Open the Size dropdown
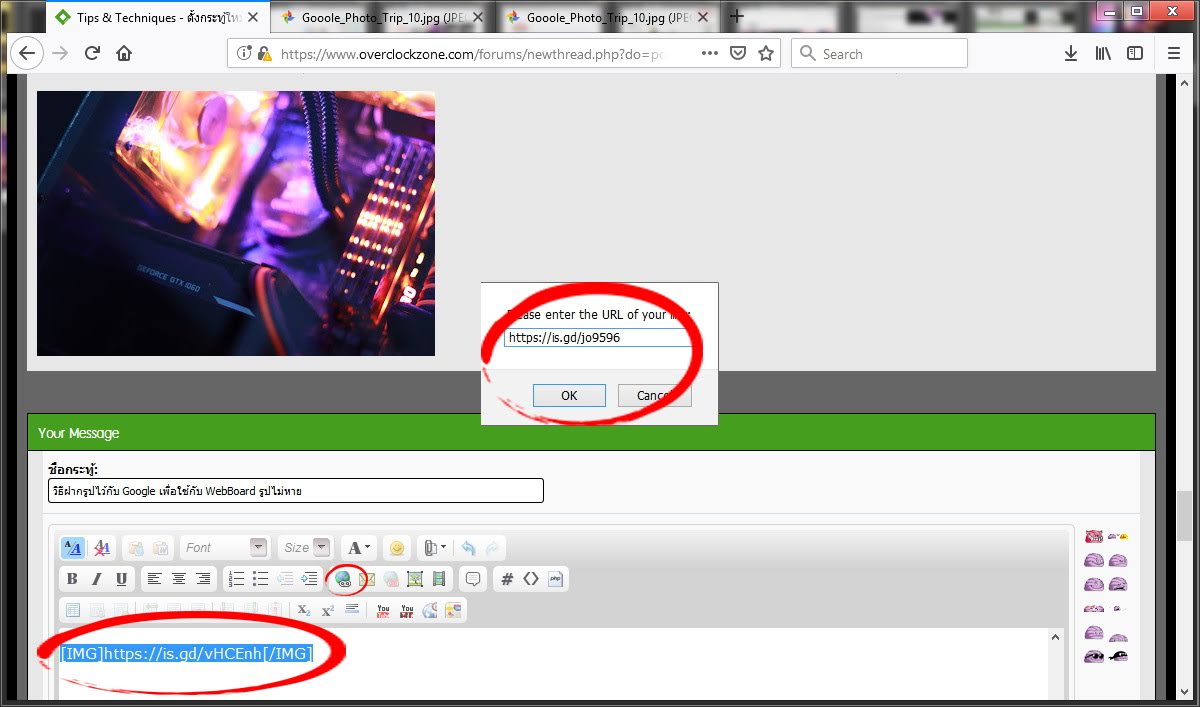This screenshot has width=1200, height=707. (x=305, y=548)
